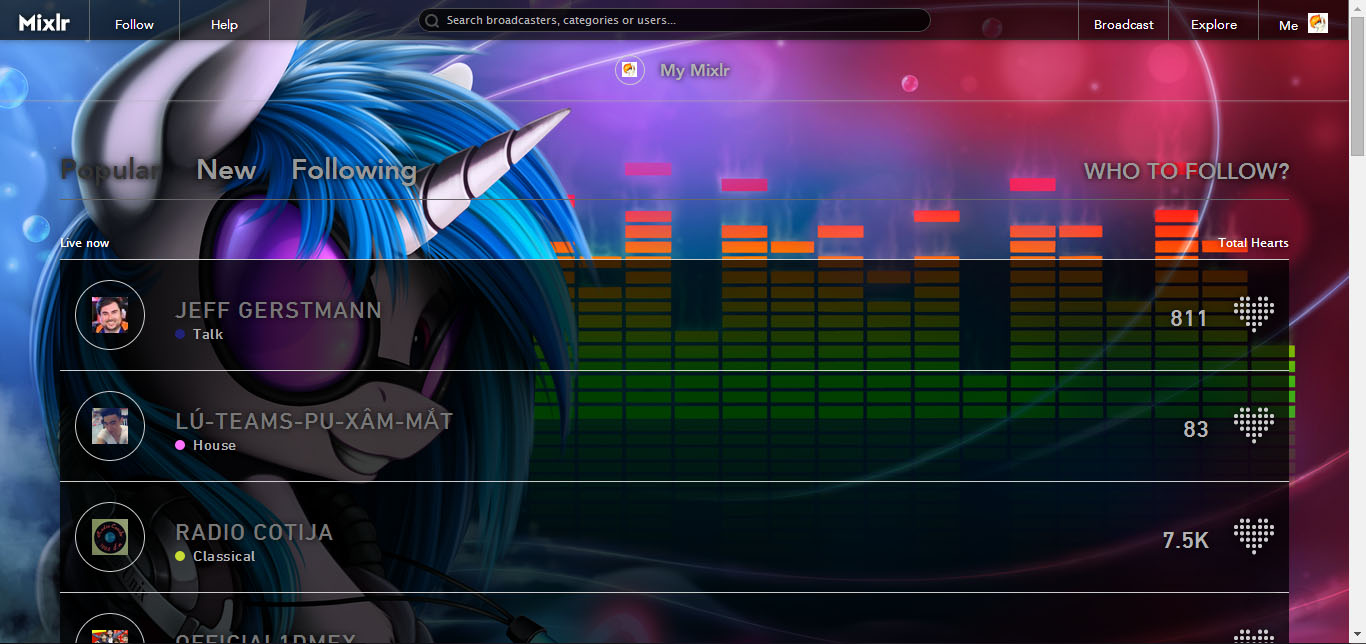Switch to the New tab
Image resolution: width=1366 pixels, height=644 pixels.
(226, 170)
